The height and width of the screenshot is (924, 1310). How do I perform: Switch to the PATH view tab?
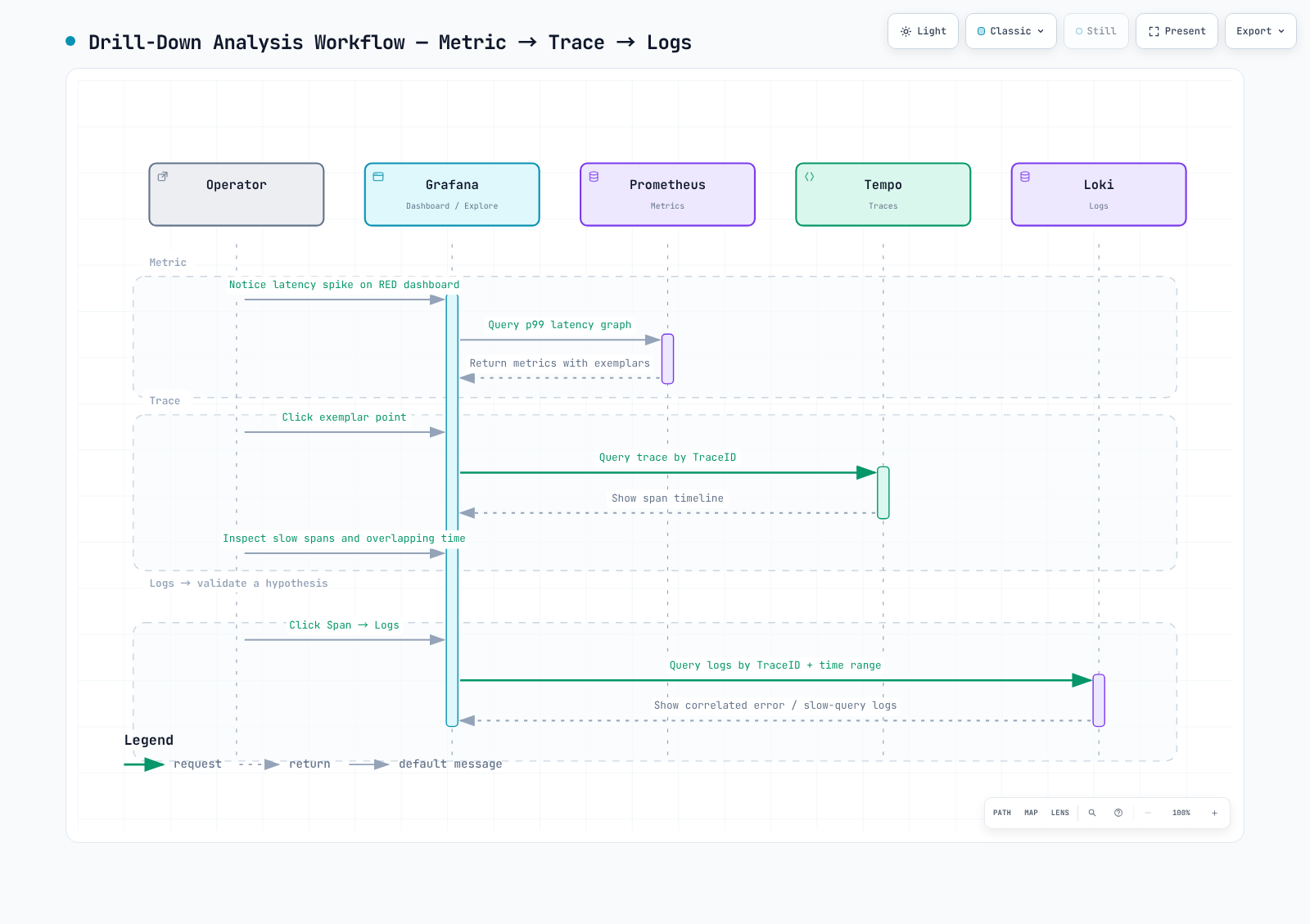1002,813
